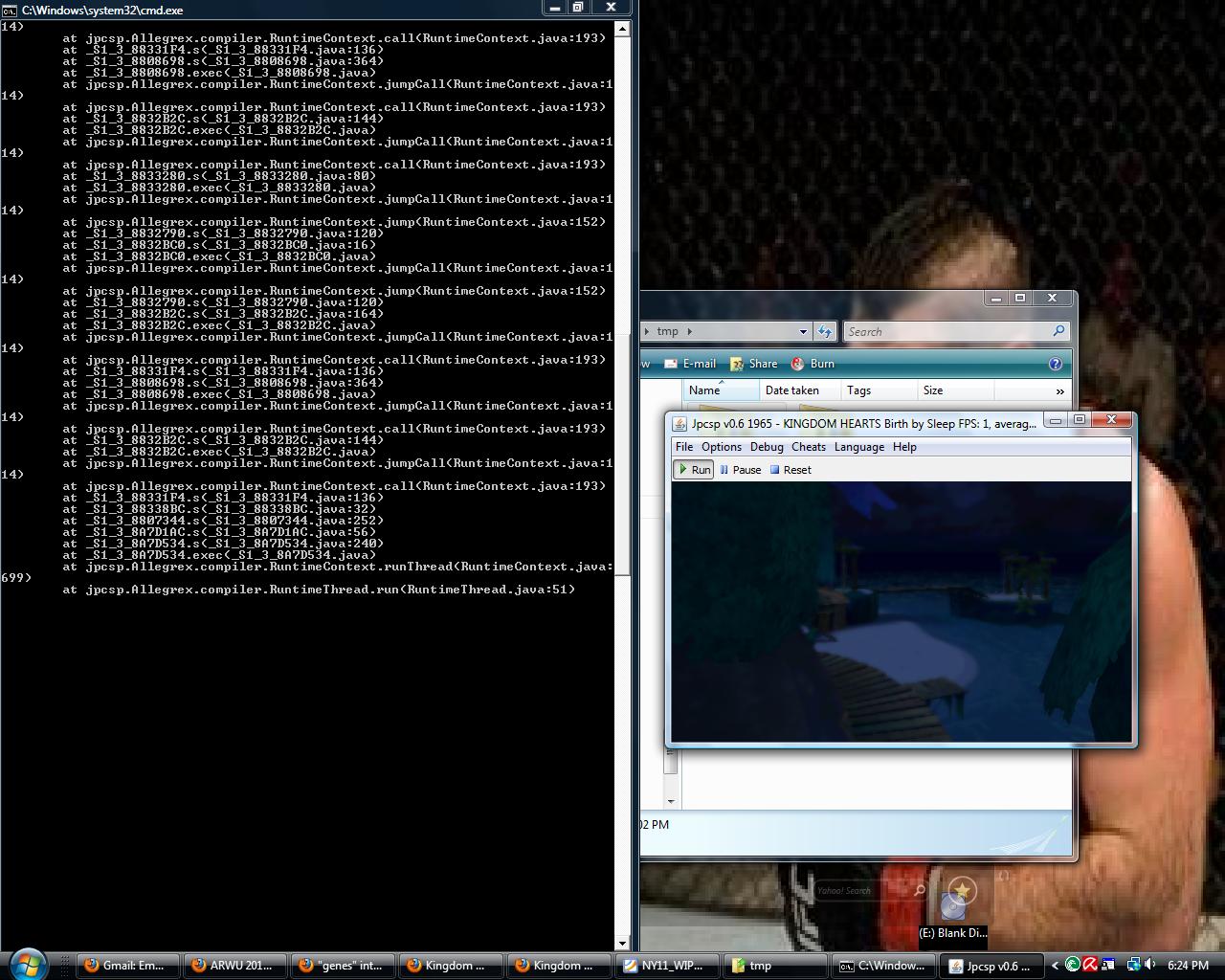Switch to the Gmail Firefox taskbar window

coord(126,966)
